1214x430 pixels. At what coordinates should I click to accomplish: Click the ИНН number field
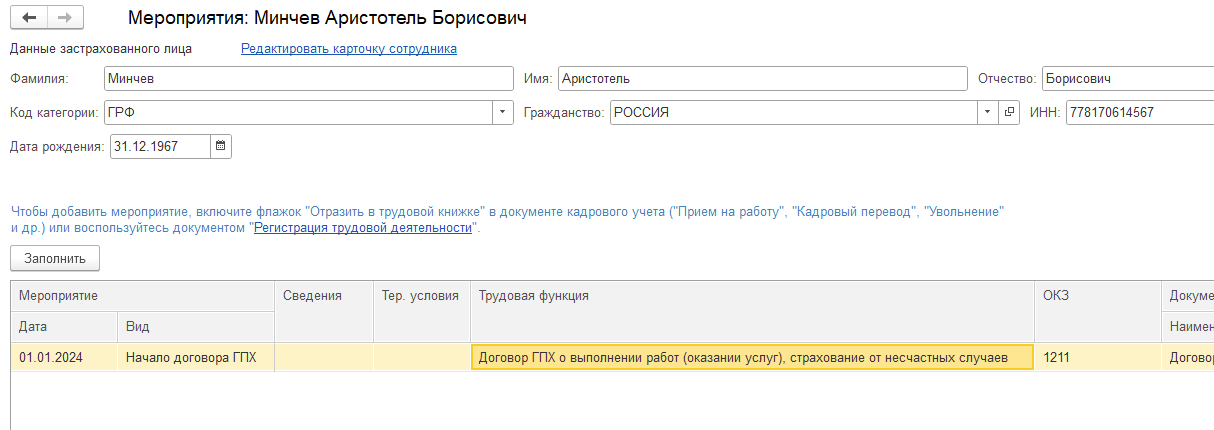[x=1139, y=112]
